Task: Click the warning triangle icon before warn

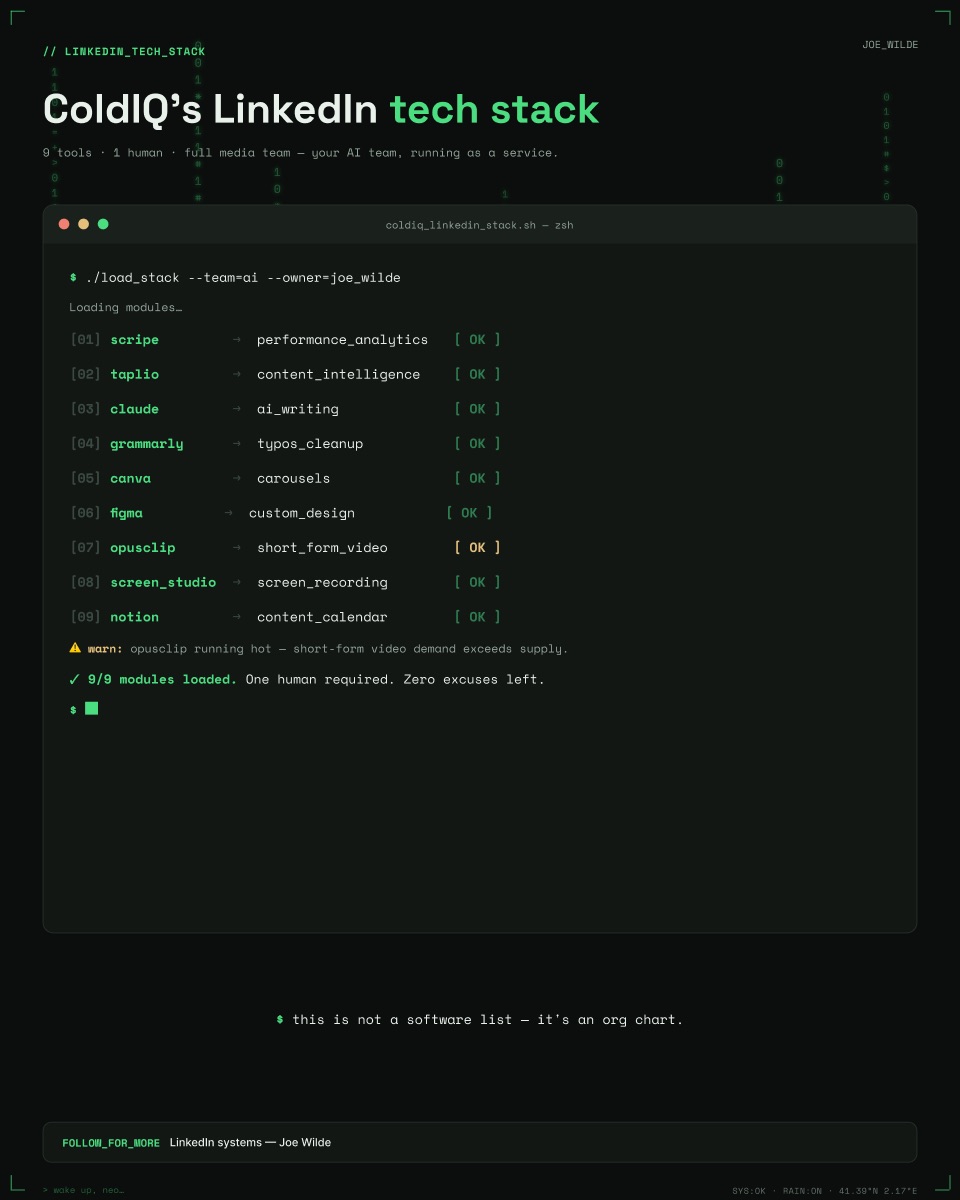Action: 75,648
